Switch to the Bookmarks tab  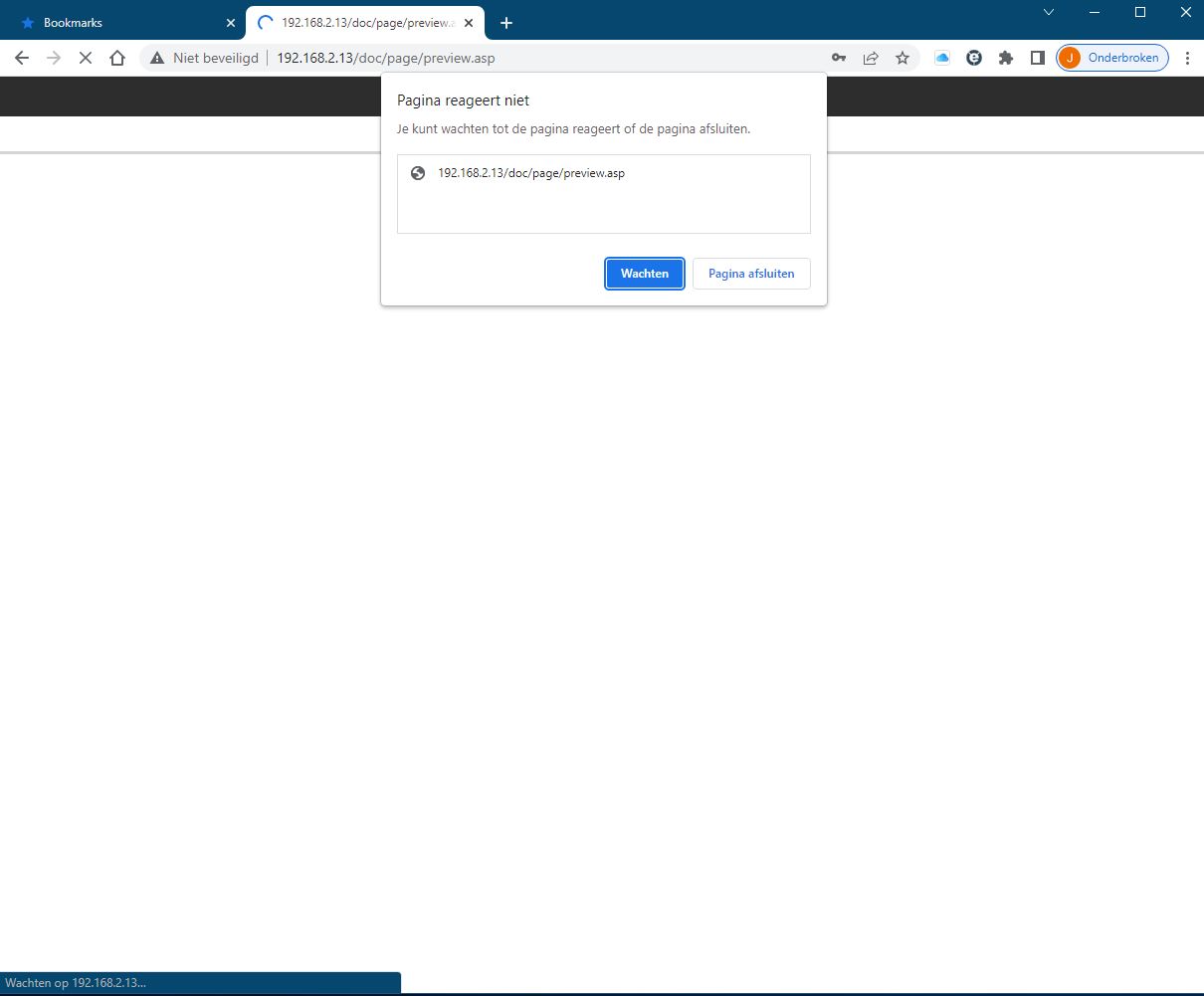pyautogui.click(x=119, y=22)
